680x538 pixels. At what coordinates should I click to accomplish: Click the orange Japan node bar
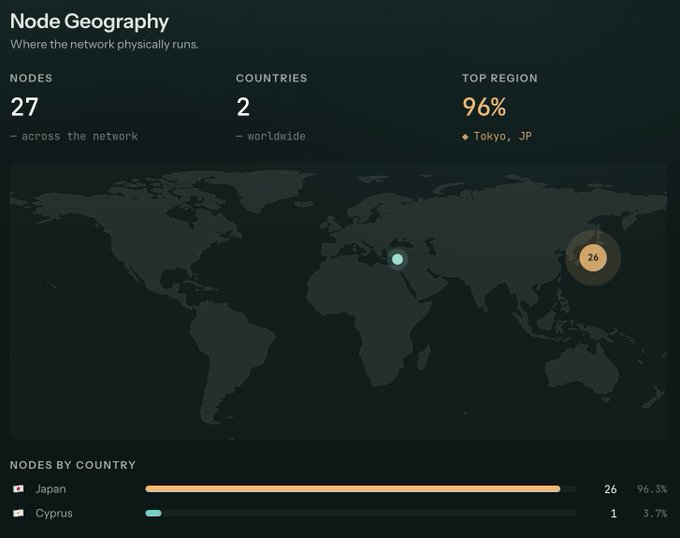(353, 489)
